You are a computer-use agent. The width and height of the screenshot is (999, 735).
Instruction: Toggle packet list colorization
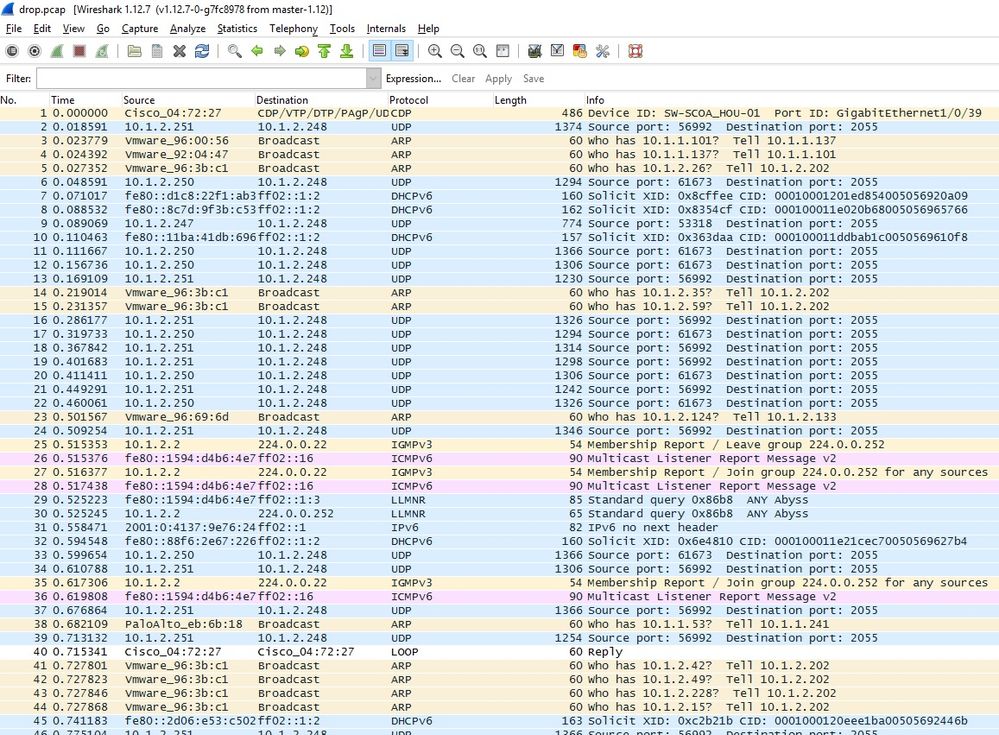pyautogui.click(x=379, y=51)
